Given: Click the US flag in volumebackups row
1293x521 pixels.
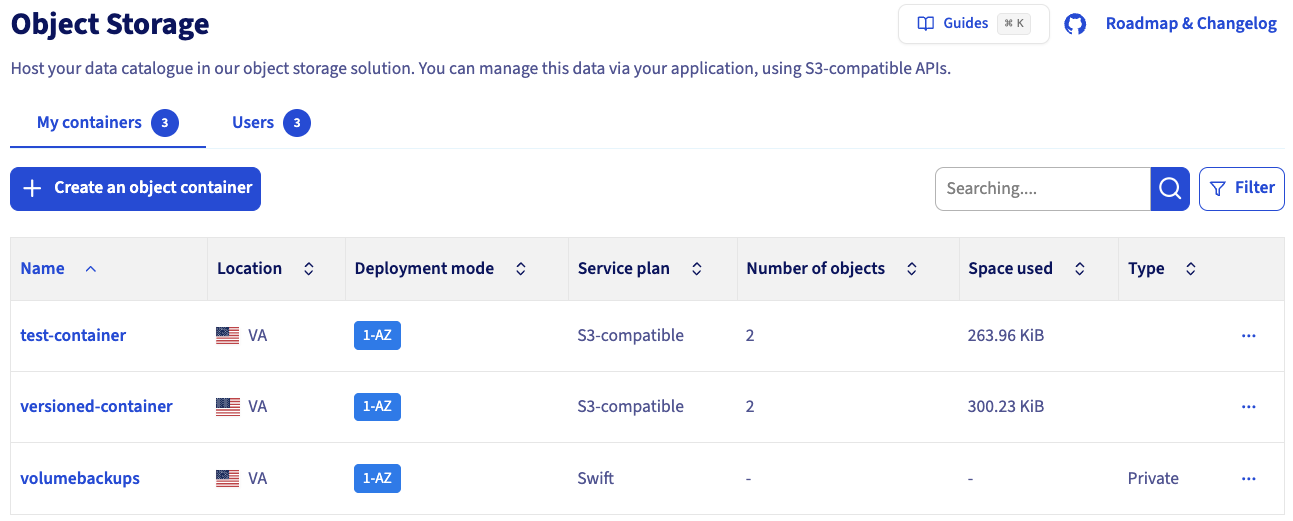Looking at the screenshot, I should coord(227,479).
